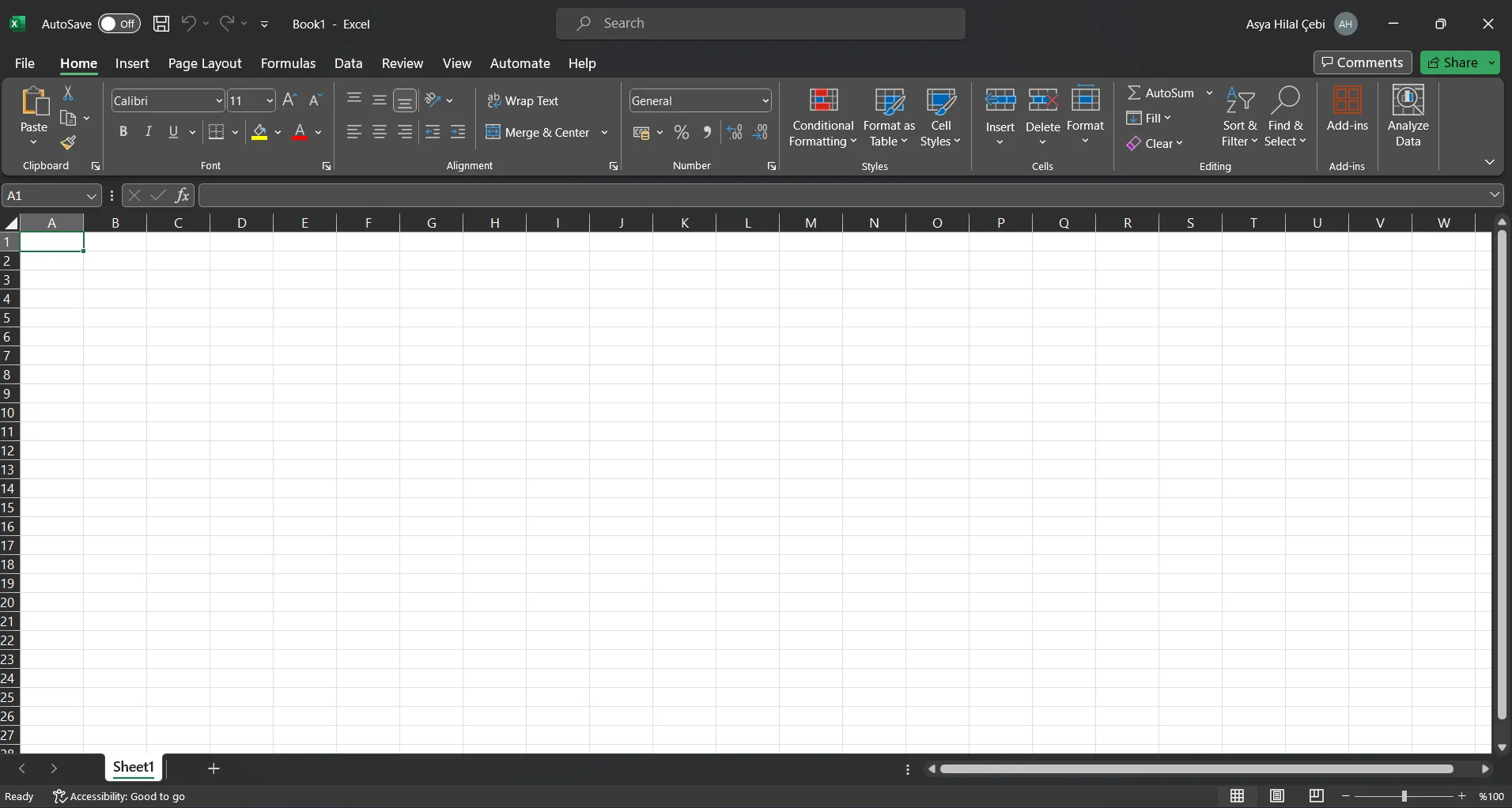This screenshot has width=1512, height=808.
Task: Select Normal view in status bar
Action: point(1238,796)
